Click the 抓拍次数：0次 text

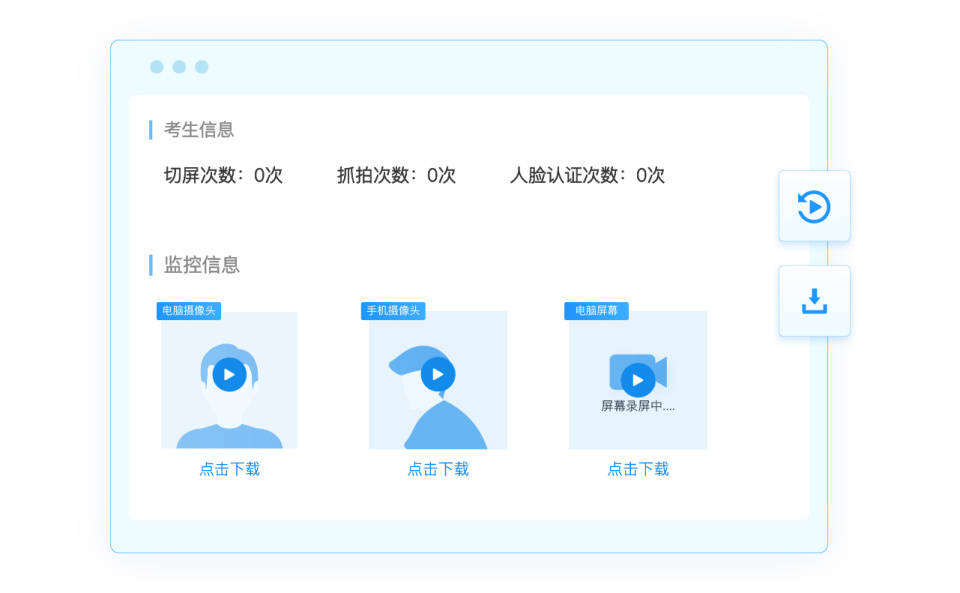click(396, 176)
